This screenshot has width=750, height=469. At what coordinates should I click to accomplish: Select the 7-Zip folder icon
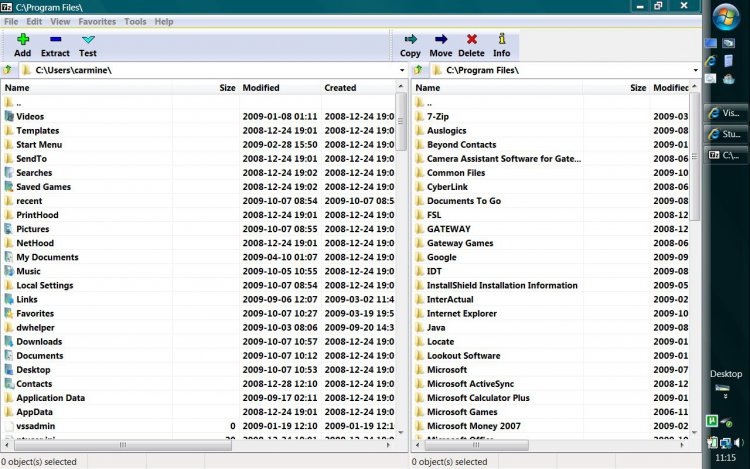[419, 116]
